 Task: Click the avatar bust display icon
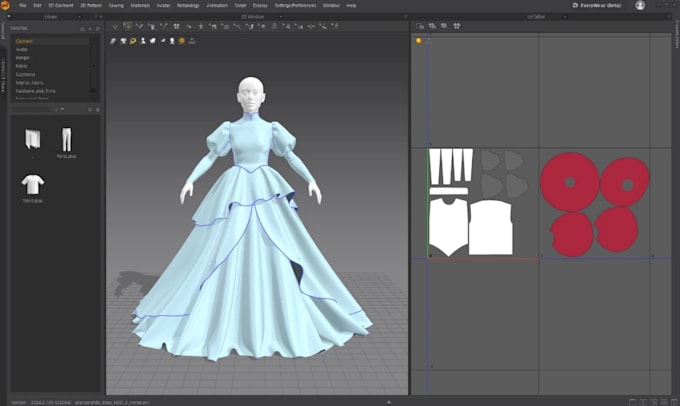coord(172,41)
